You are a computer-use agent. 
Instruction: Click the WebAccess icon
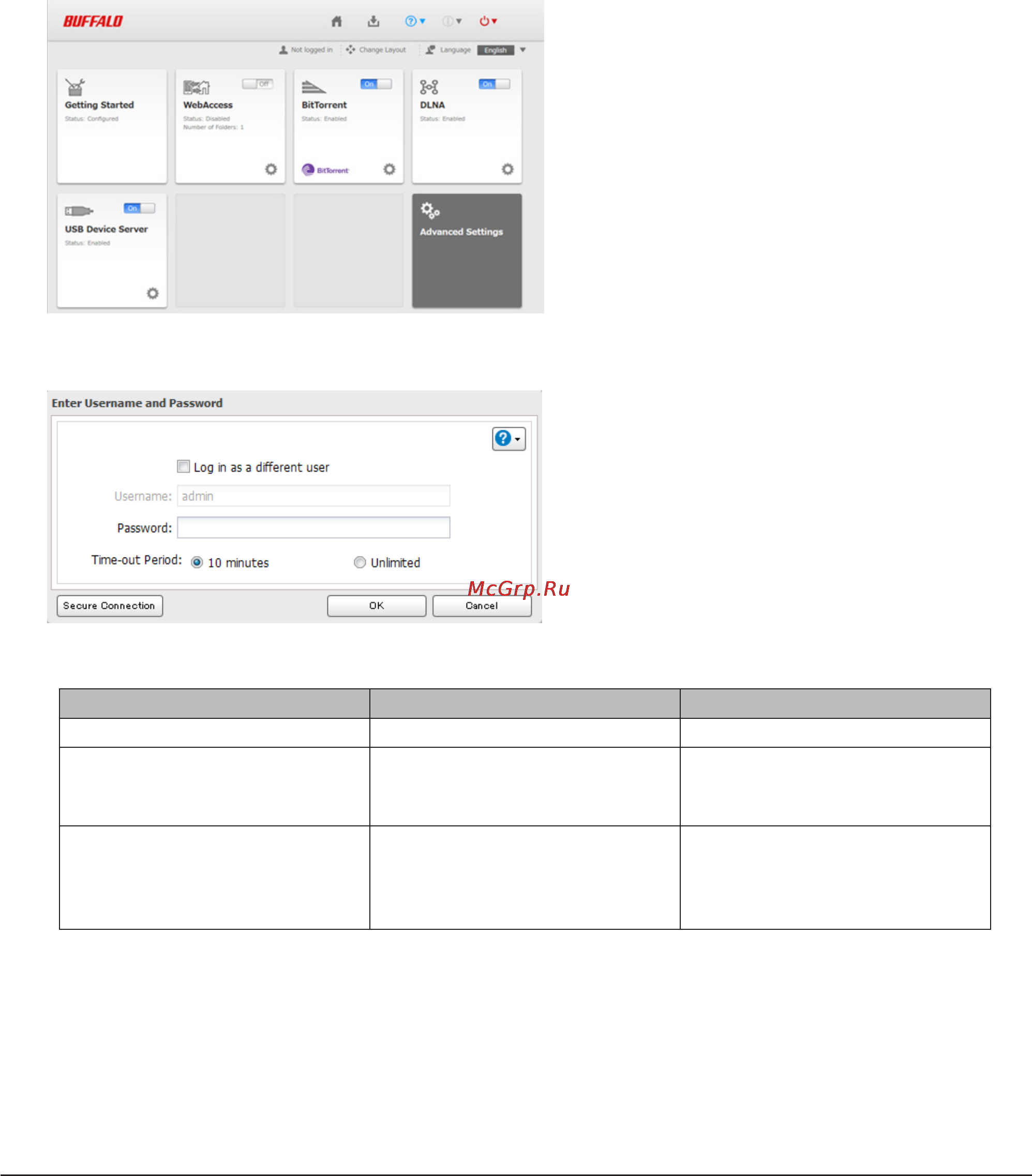[x=196, y=87]
